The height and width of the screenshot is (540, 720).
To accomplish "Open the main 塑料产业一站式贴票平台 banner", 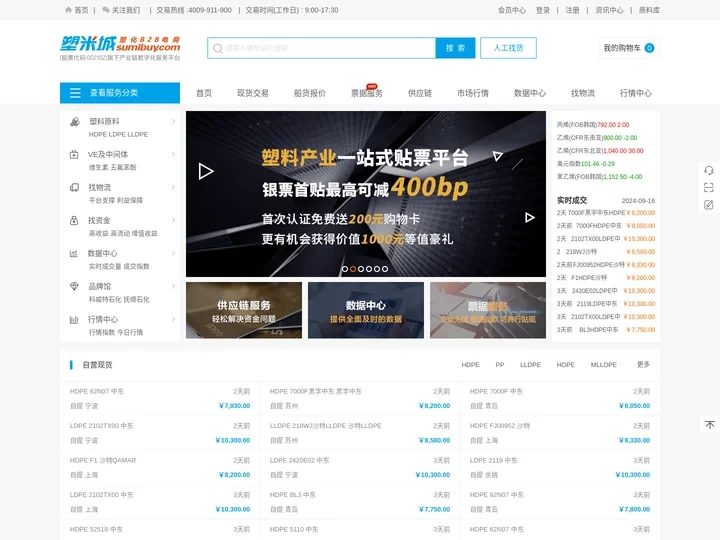I will click(x=366, y=194).
